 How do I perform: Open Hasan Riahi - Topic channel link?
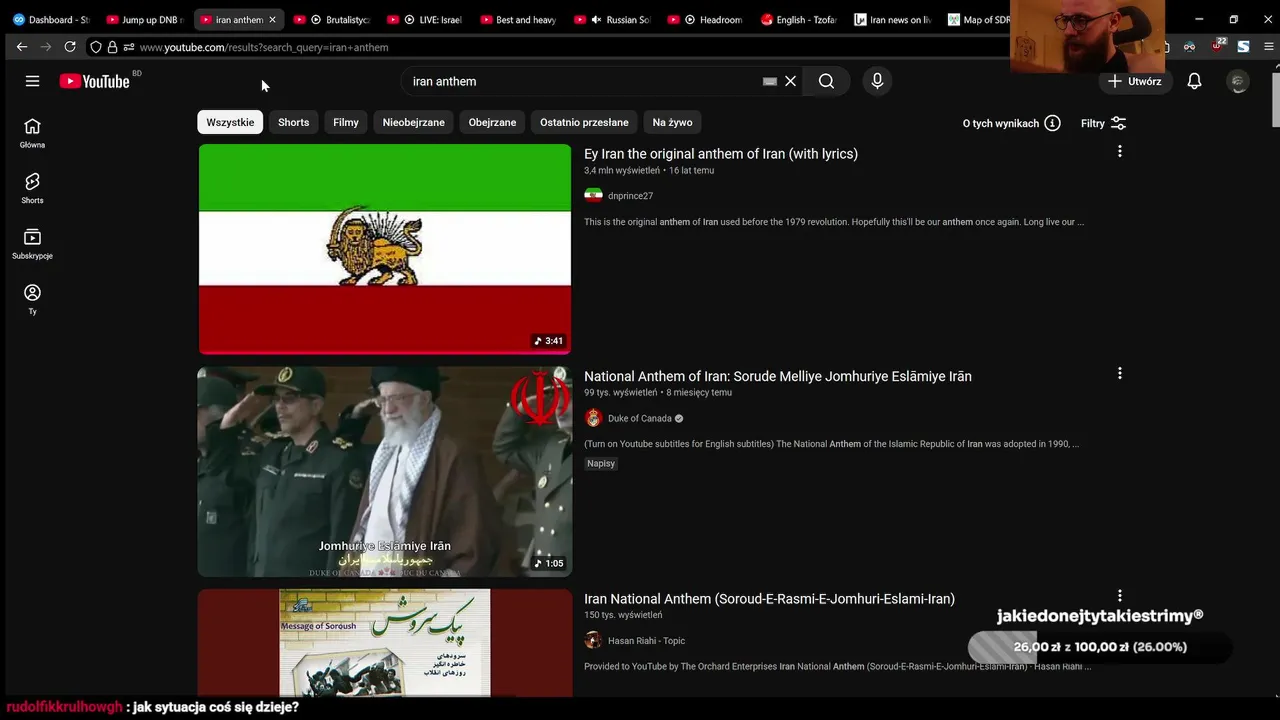[646, 641]
